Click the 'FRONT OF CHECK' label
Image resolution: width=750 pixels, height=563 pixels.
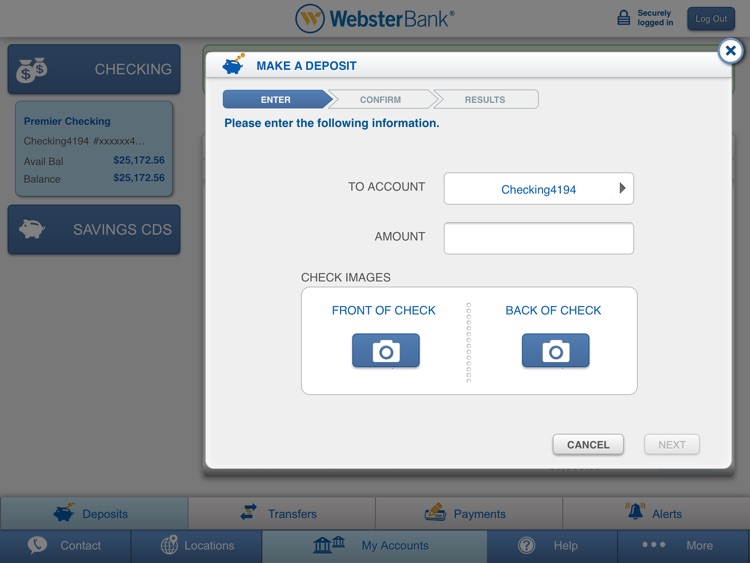coord(384,310)
